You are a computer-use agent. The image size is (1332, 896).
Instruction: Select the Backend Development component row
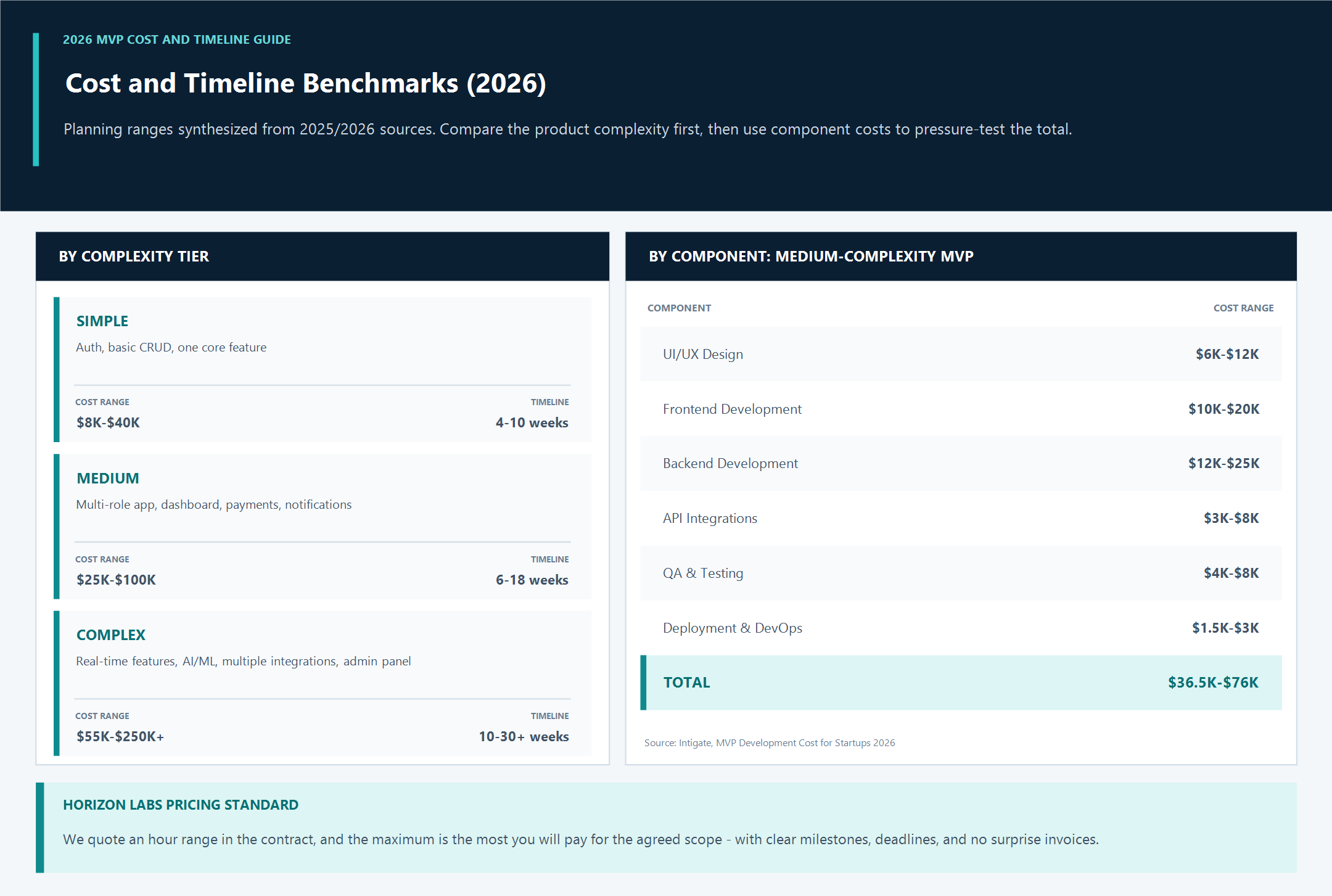click(x=961, y=464)
